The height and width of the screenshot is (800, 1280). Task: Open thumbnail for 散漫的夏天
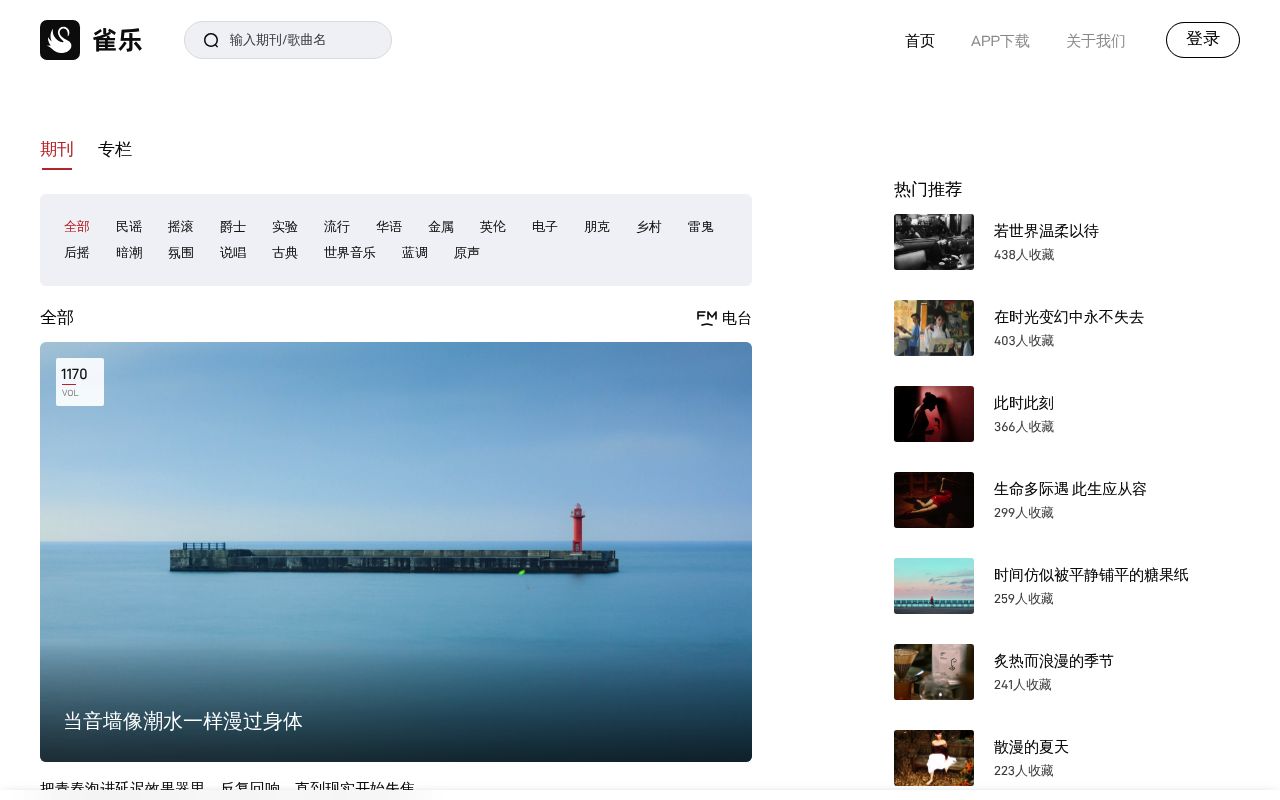tap(934, 758)
